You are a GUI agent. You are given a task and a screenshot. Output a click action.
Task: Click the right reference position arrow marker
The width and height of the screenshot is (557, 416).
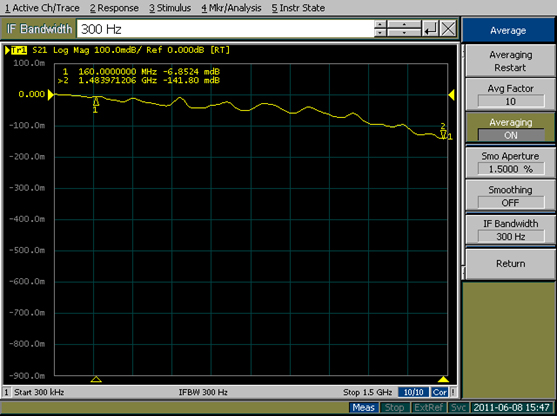(451, 95)
